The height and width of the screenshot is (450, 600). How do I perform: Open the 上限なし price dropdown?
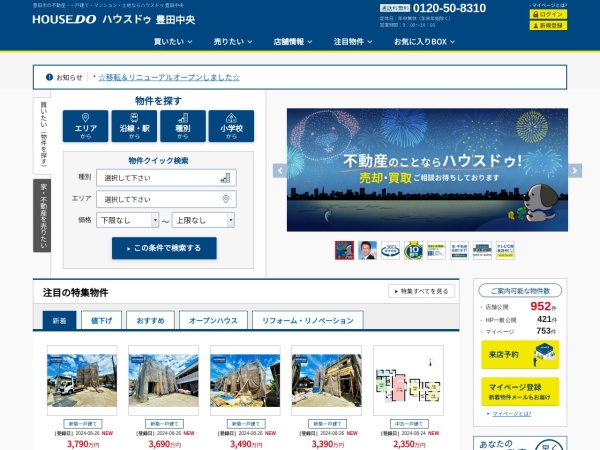[203, 220]
